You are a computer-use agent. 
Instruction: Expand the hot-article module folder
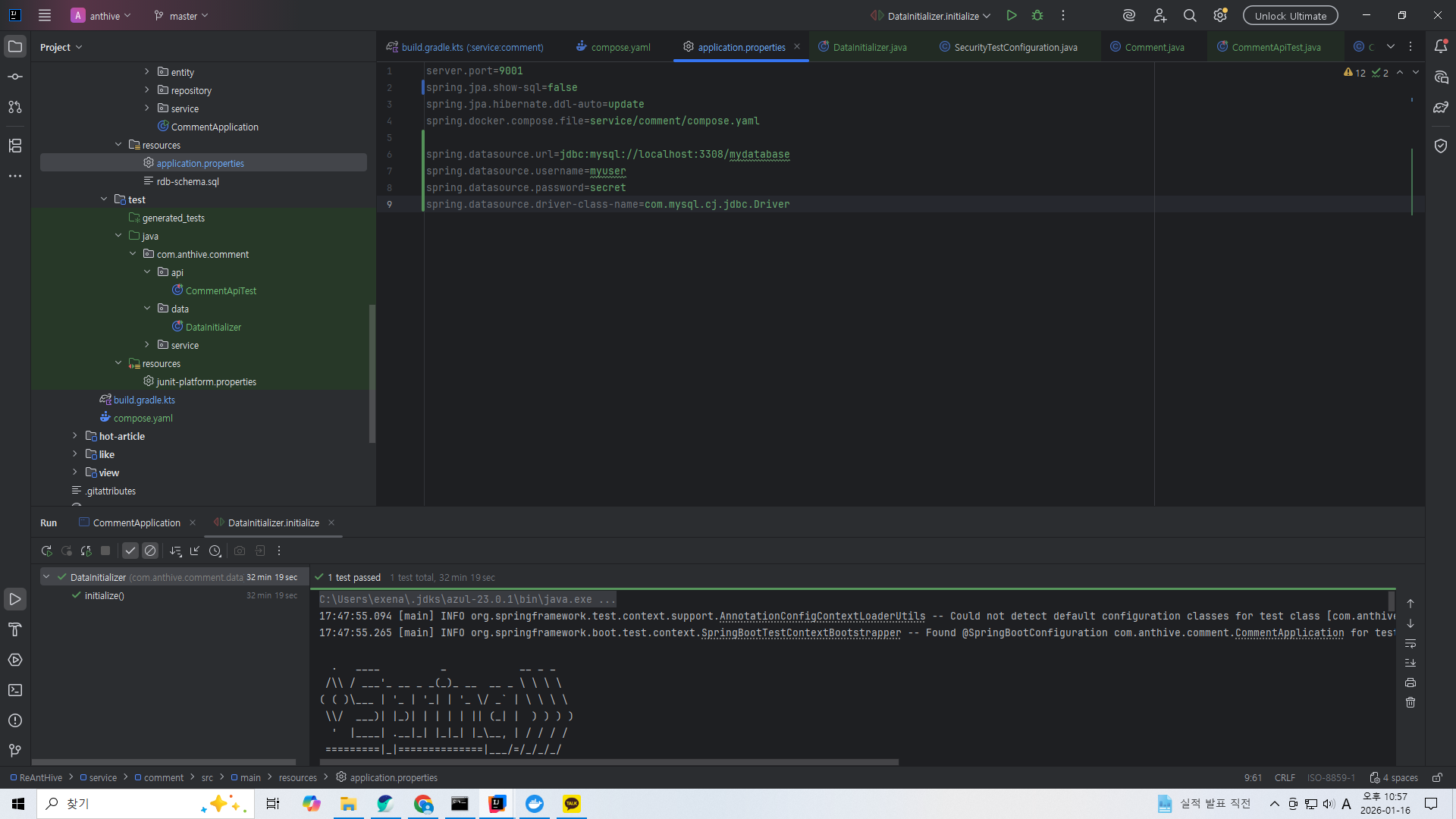(x=75, y=436)
